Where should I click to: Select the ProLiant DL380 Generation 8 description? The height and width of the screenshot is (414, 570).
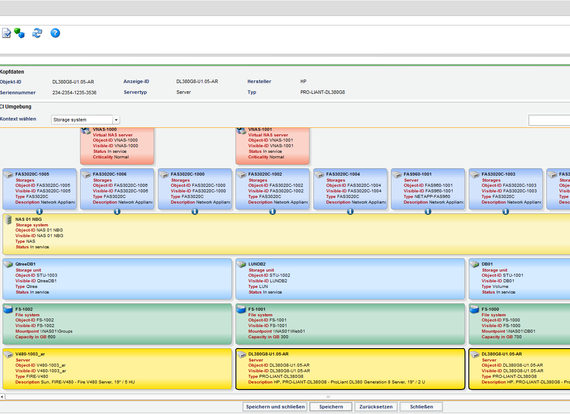337,382
